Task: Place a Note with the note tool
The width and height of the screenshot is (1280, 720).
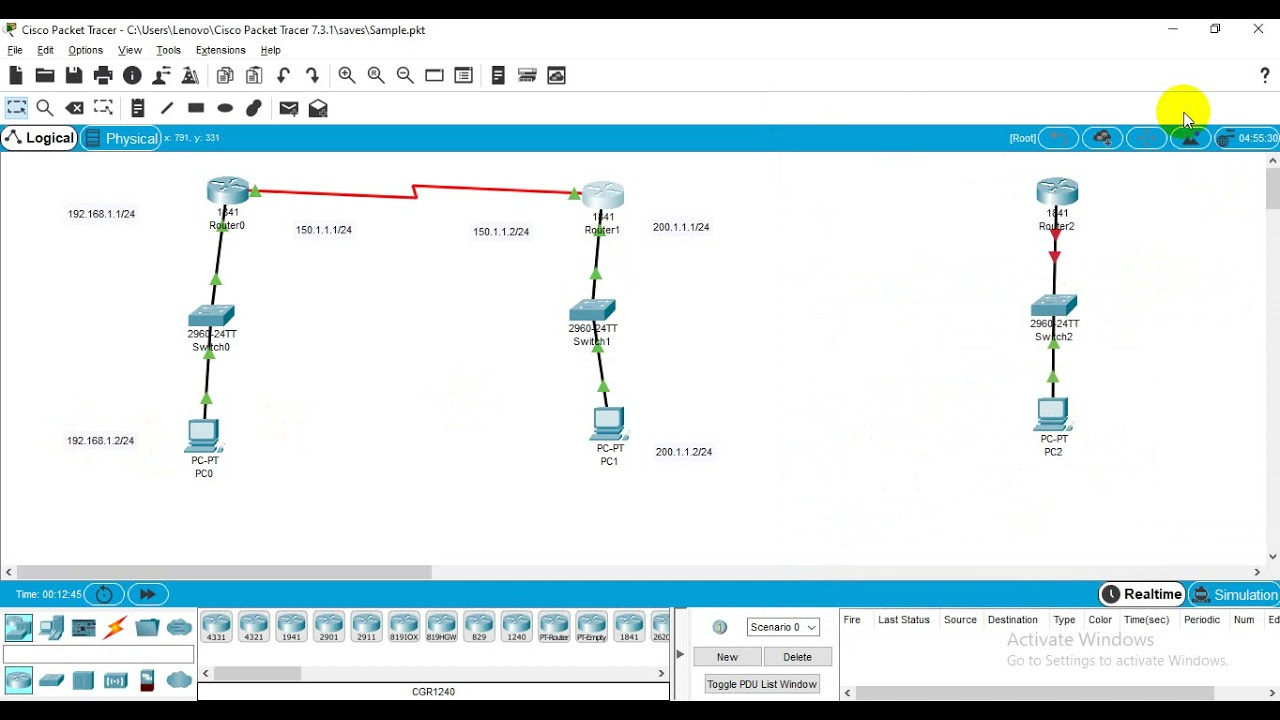Action: tap(138, 108)
